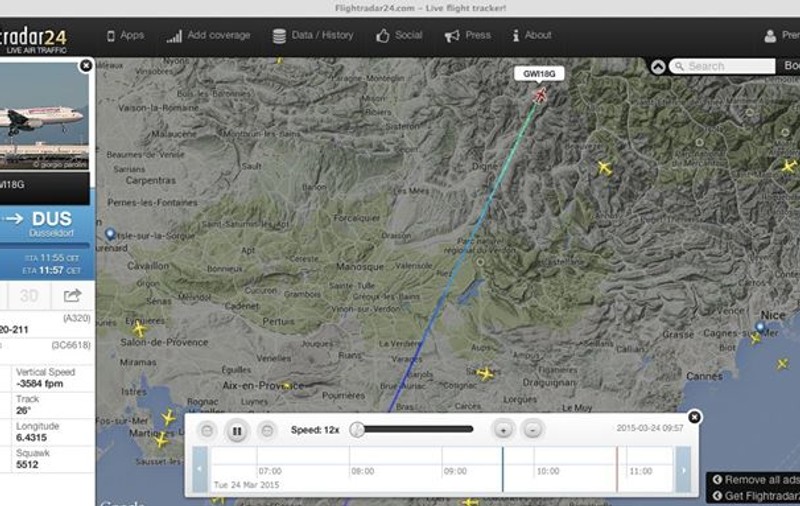Click the rewind playback button
Viewport: 800px width, 506px height.
point(207,431)
